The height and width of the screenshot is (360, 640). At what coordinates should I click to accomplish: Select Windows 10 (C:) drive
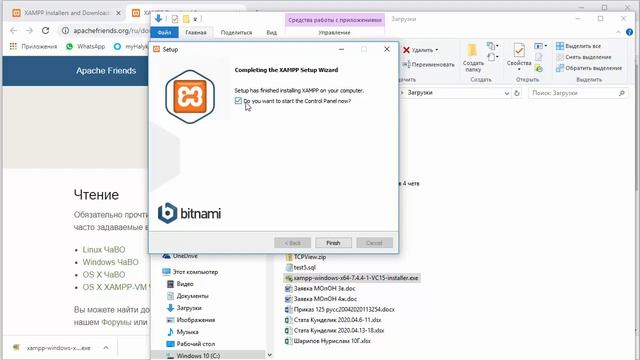pos(193,356)
